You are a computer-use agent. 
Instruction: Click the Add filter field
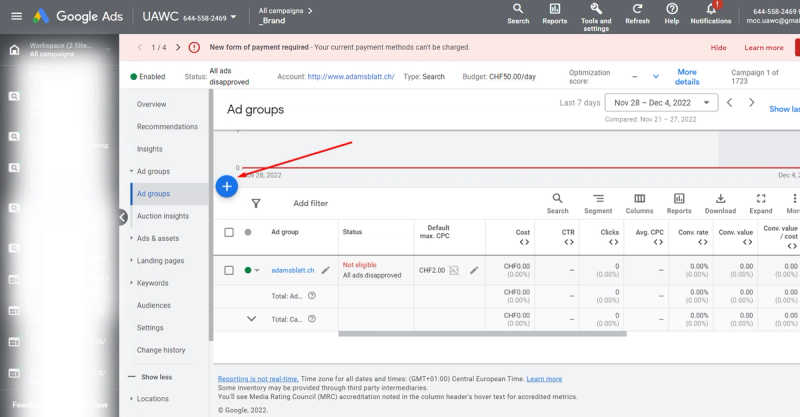click(310, 203)
